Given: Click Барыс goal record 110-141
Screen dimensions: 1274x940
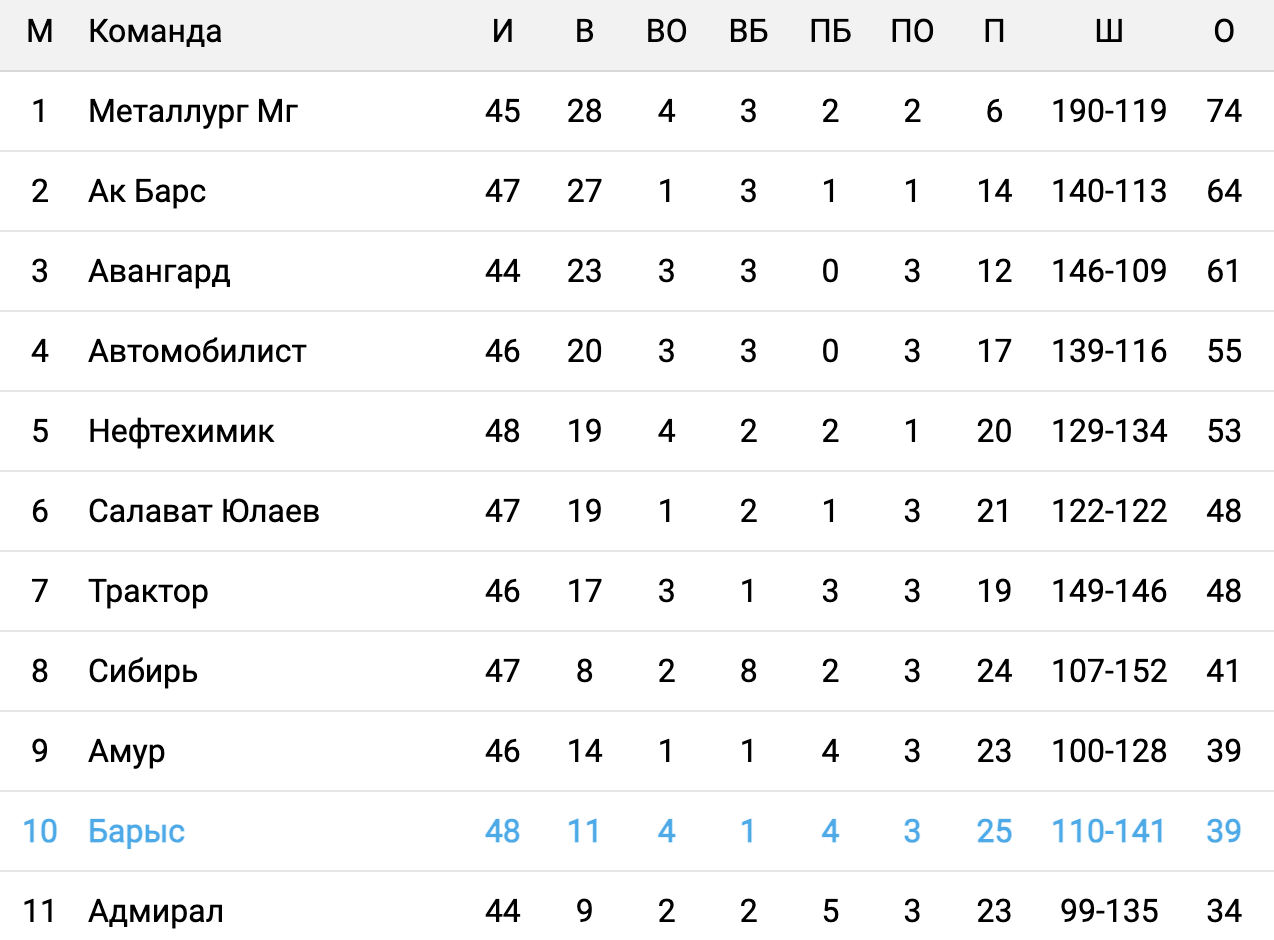Looking at the screenshot, I should tap(1108, 831).
